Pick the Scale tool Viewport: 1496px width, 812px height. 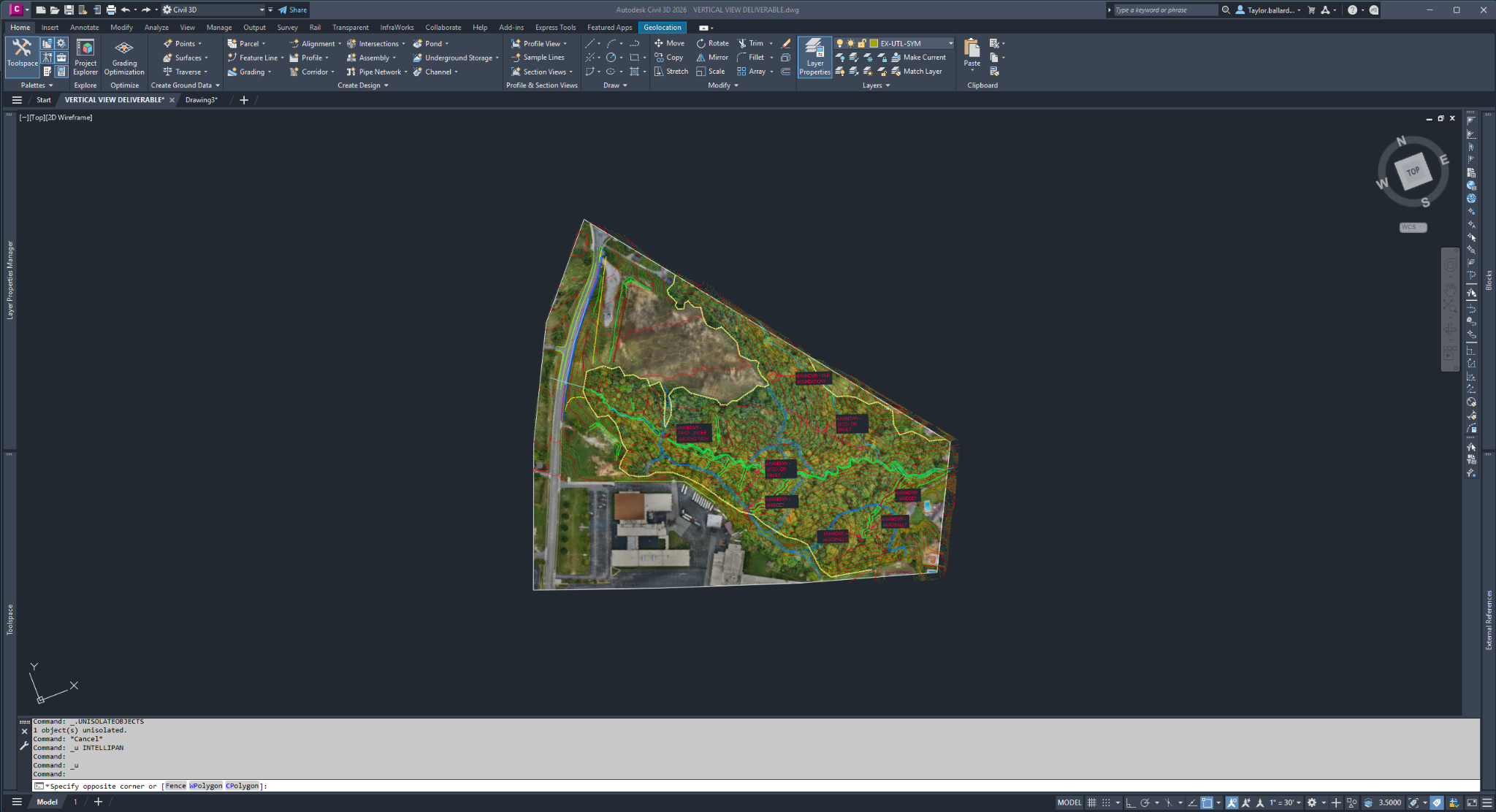pos(711,72)
